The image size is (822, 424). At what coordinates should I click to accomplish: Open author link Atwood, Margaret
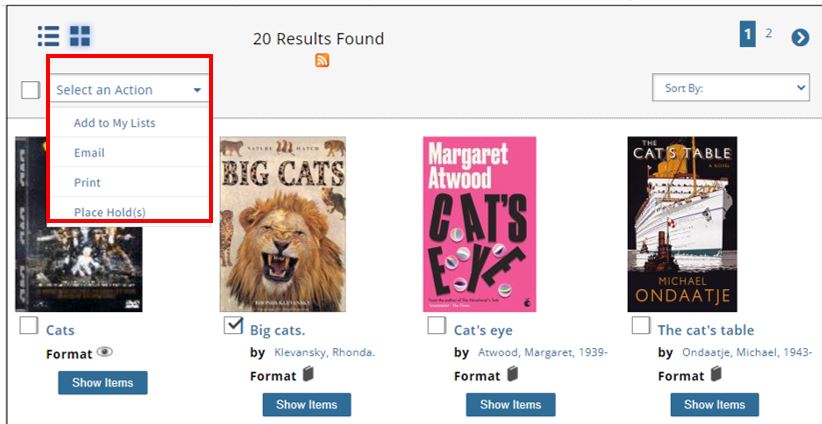pos(542,352)
